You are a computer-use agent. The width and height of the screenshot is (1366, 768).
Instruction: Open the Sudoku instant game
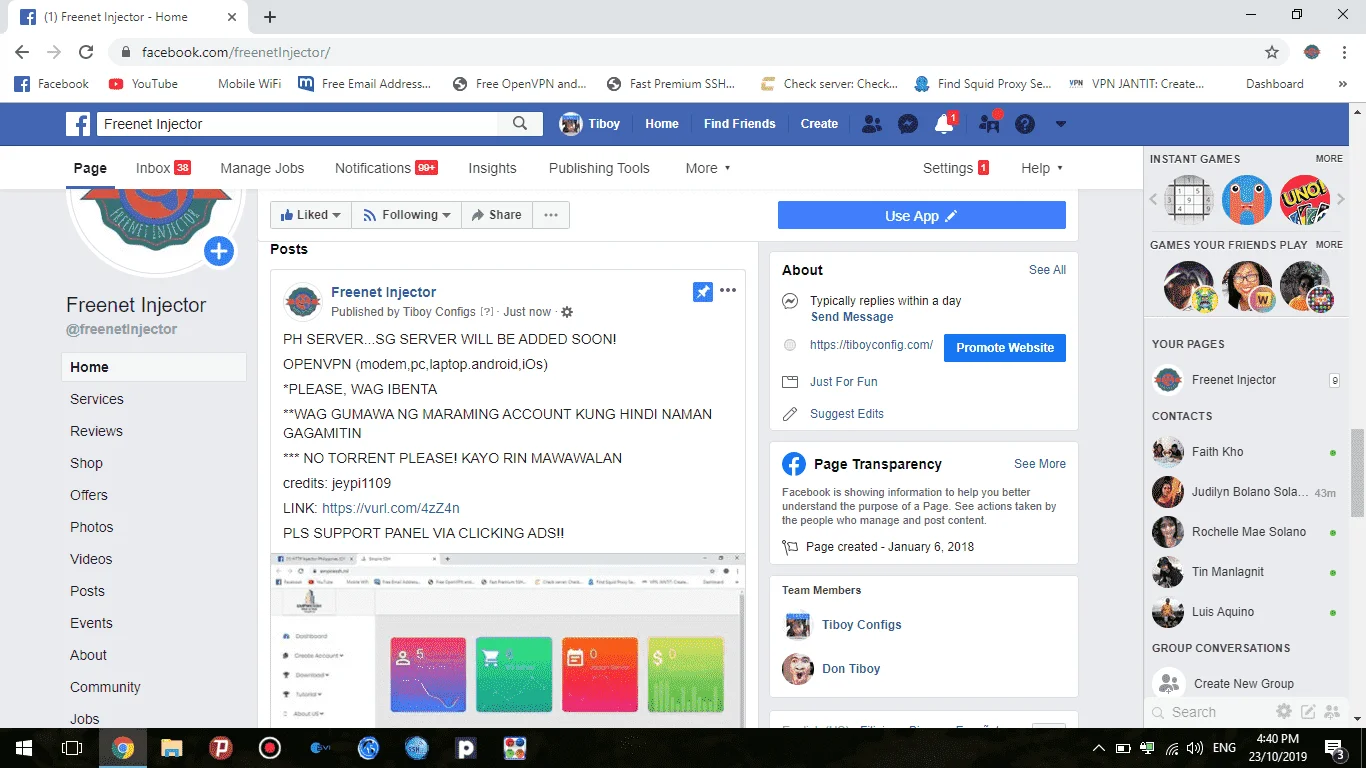[1190, 200]
